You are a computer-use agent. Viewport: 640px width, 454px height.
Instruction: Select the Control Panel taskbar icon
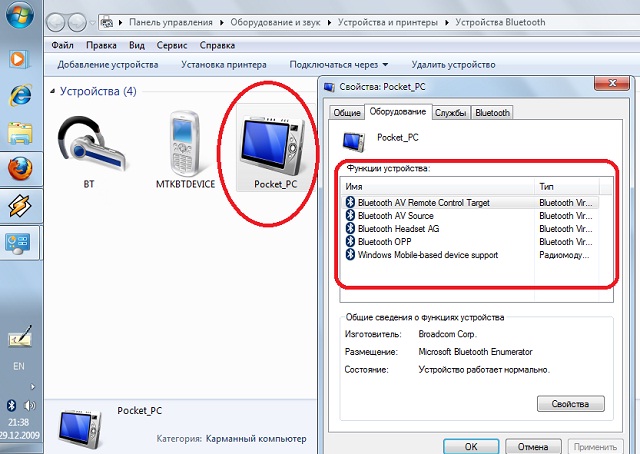(18, 243)
